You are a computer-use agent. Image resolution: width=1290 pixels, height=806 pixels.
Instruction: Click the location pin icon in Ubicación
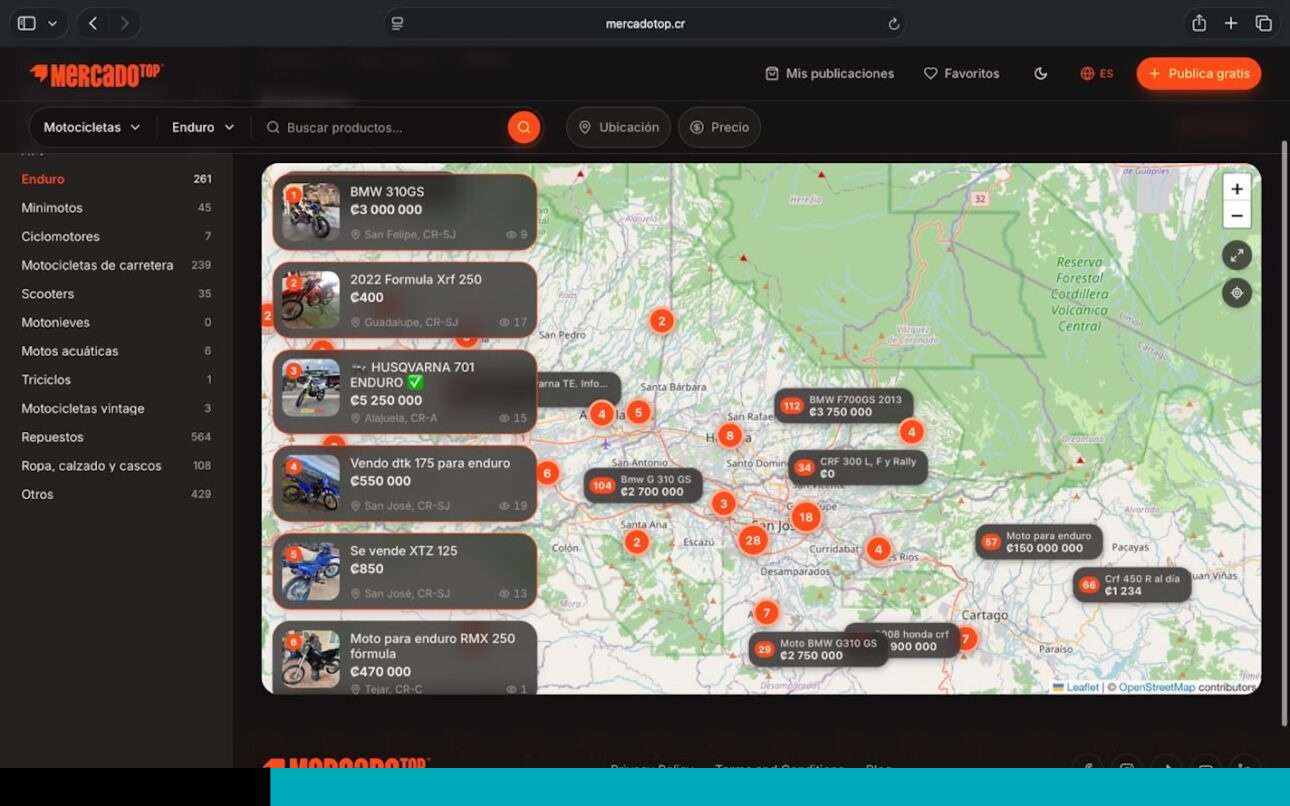[x=585, y=127]
